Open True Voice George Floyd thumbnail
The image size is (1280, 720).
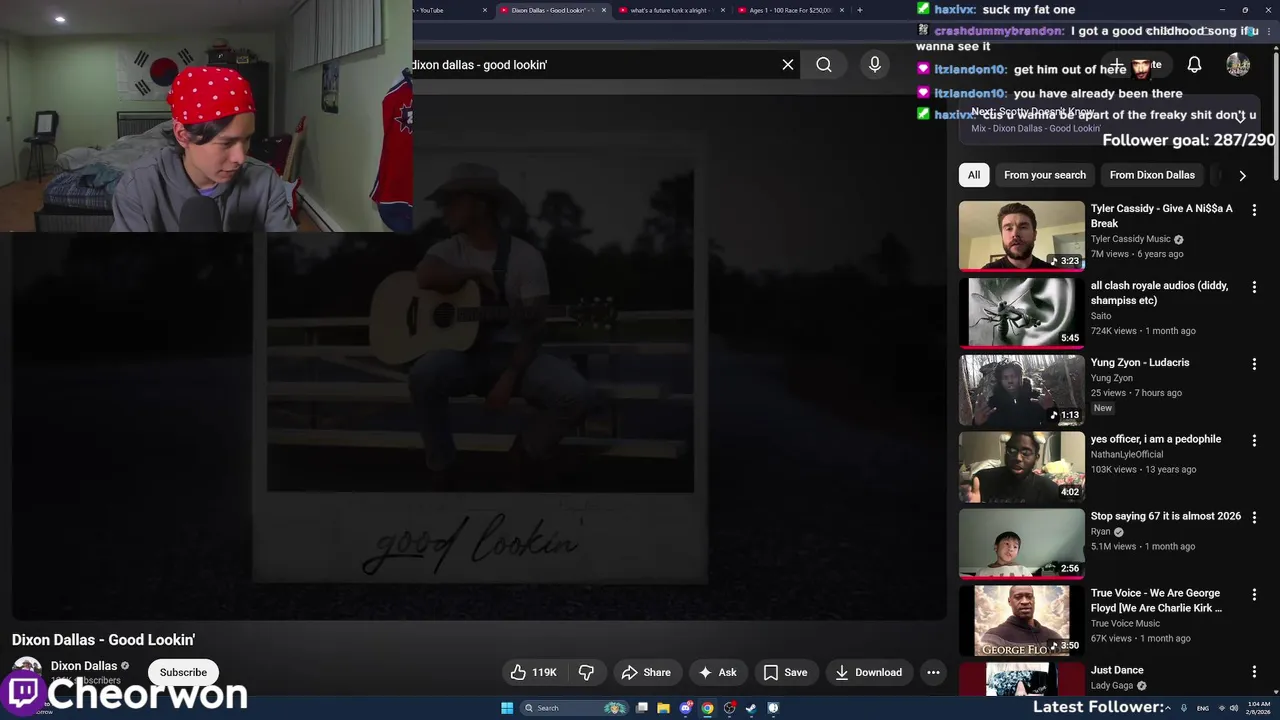pyautogui.click(x=1021, y=621)
